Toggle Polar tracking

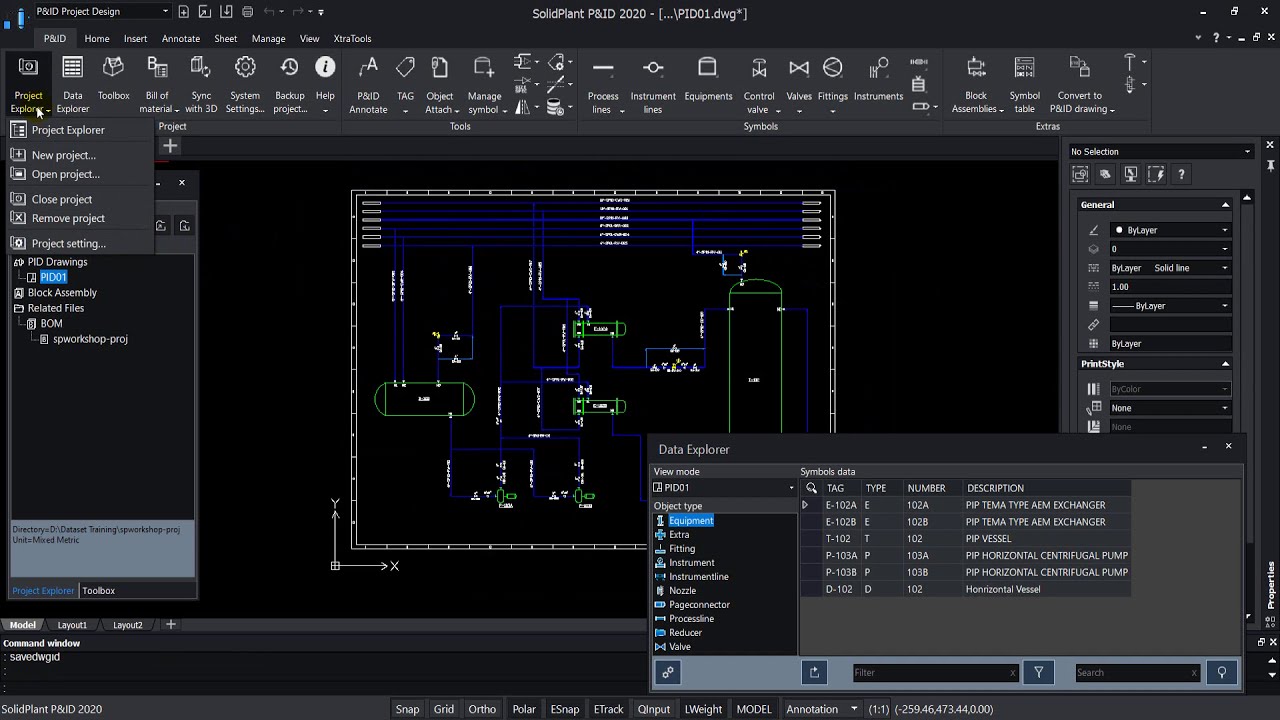click(x=524, y=709)
